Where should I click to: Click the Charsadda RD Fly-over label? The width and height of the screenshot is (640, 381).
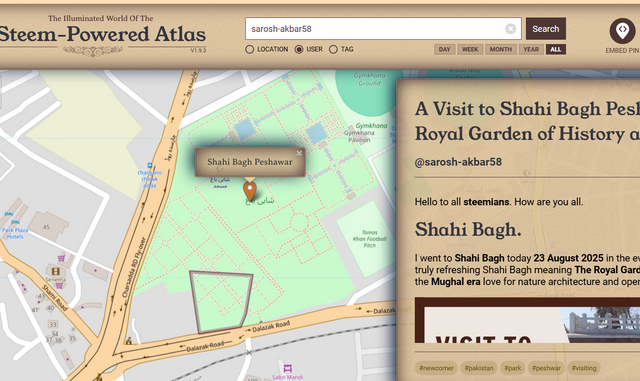click(x=134, y=267)
